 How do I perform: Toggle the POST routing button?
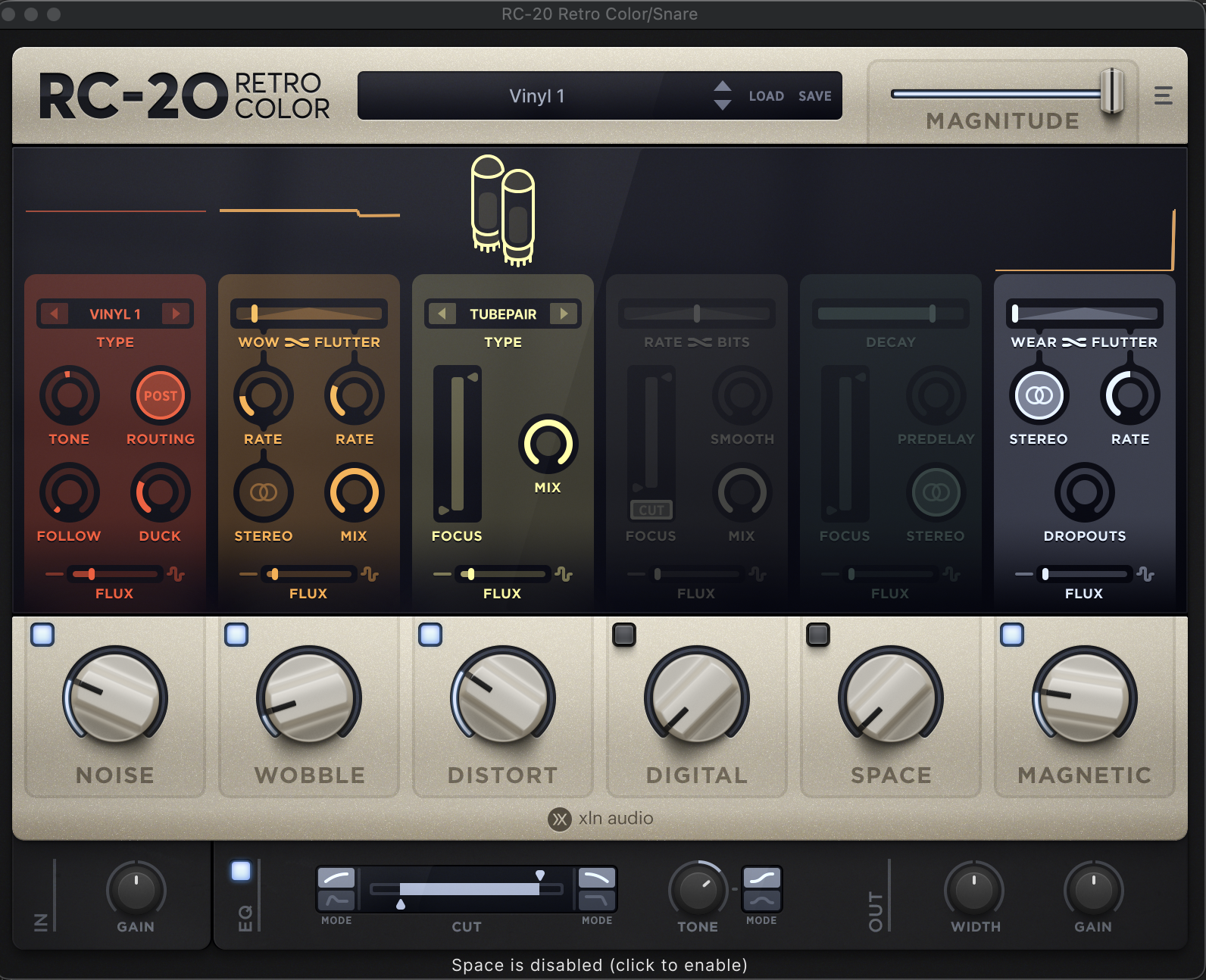(160, 395)
